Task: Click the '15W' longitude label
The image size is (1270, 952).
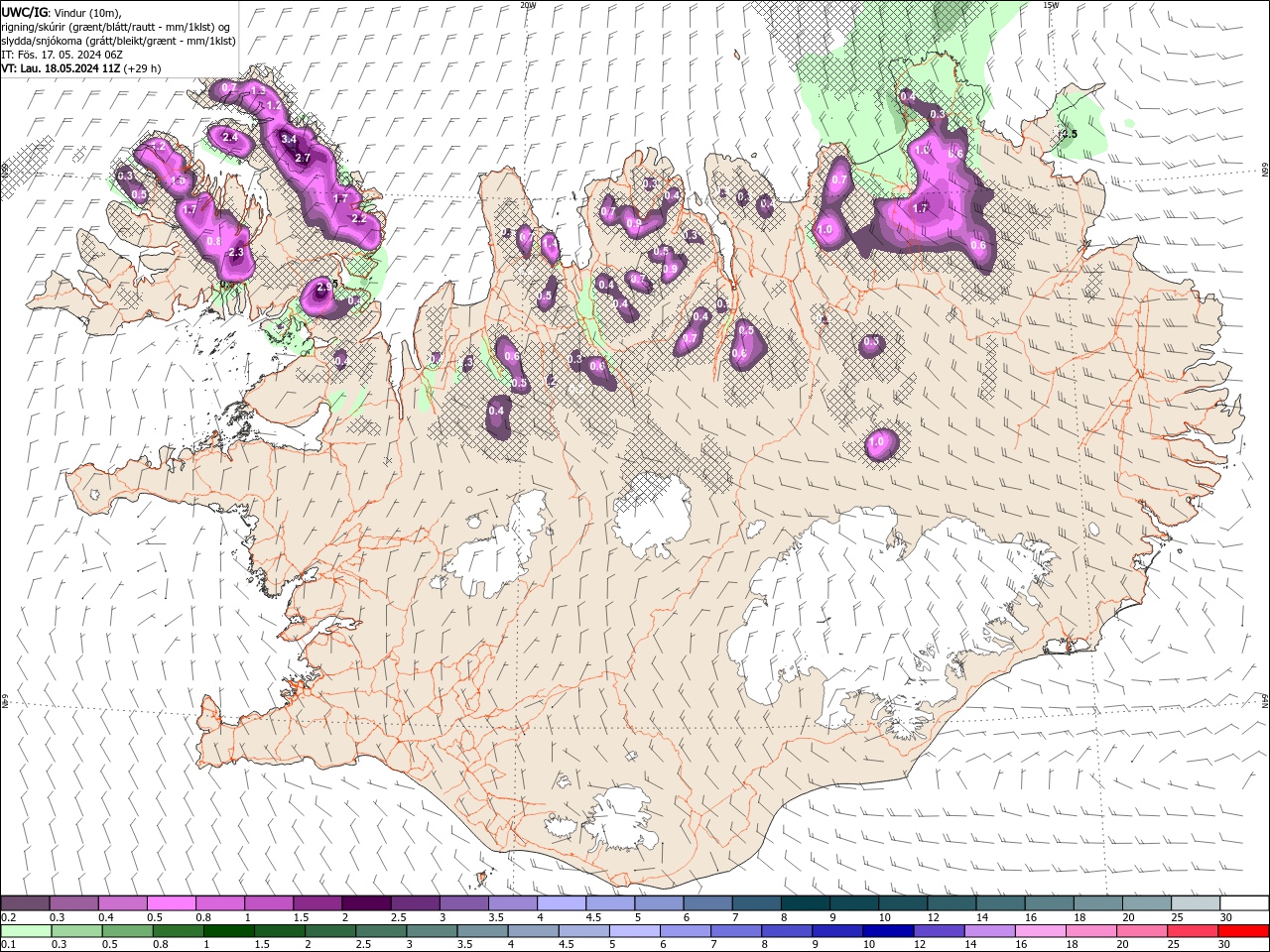Action: click(x=1051, y=5)
